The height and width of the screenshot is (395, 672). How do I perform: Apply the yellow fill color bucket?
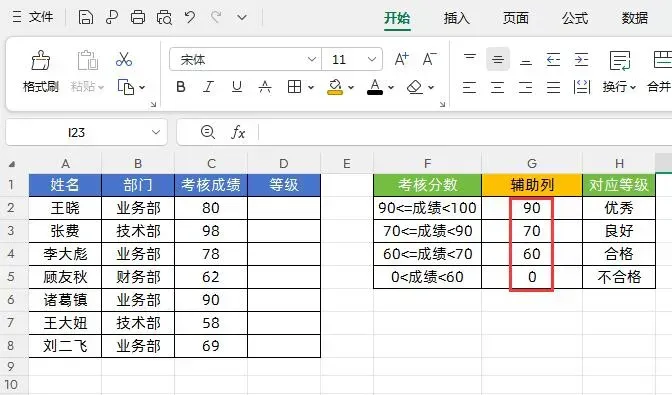pos(335,87)
